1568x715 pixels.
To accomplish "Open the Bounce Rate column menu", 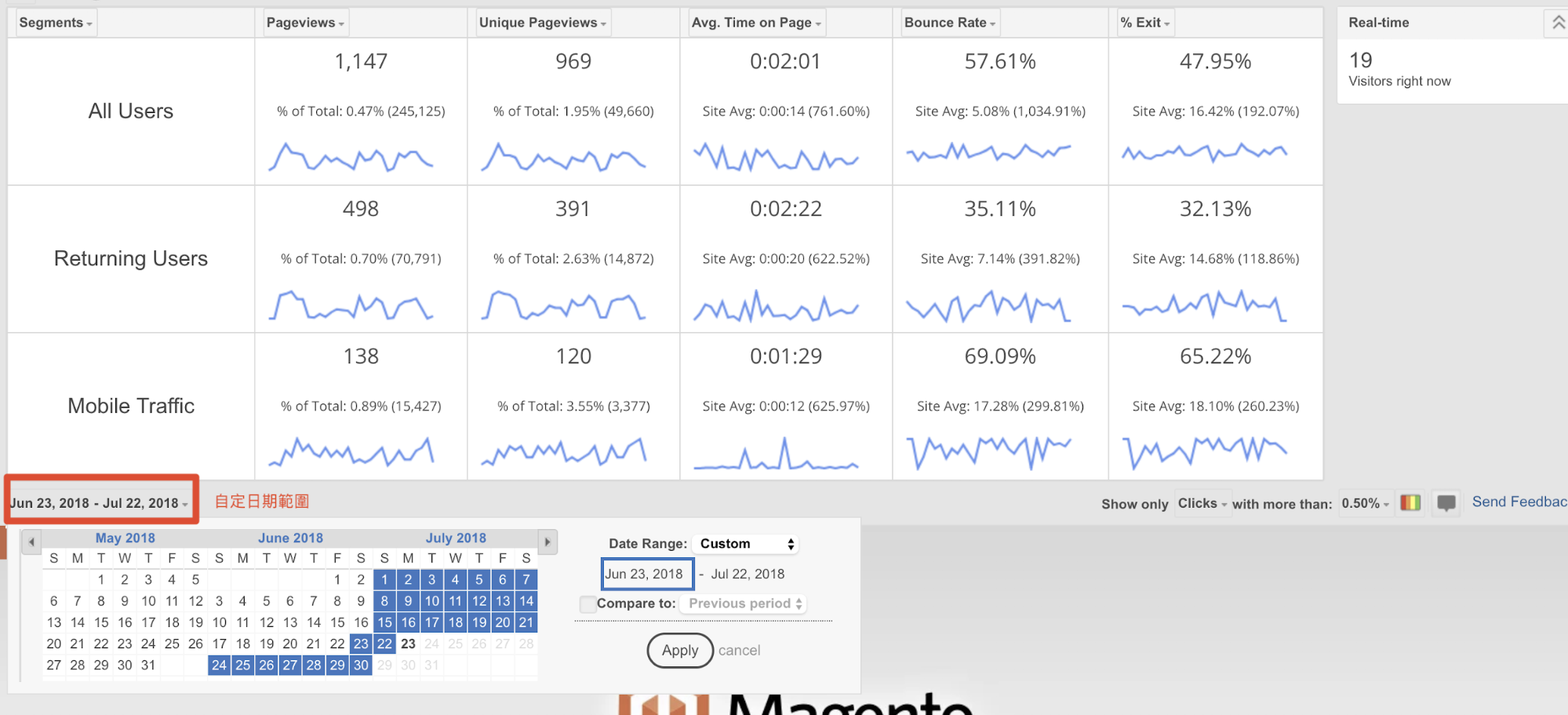I will tap(949, 23).
